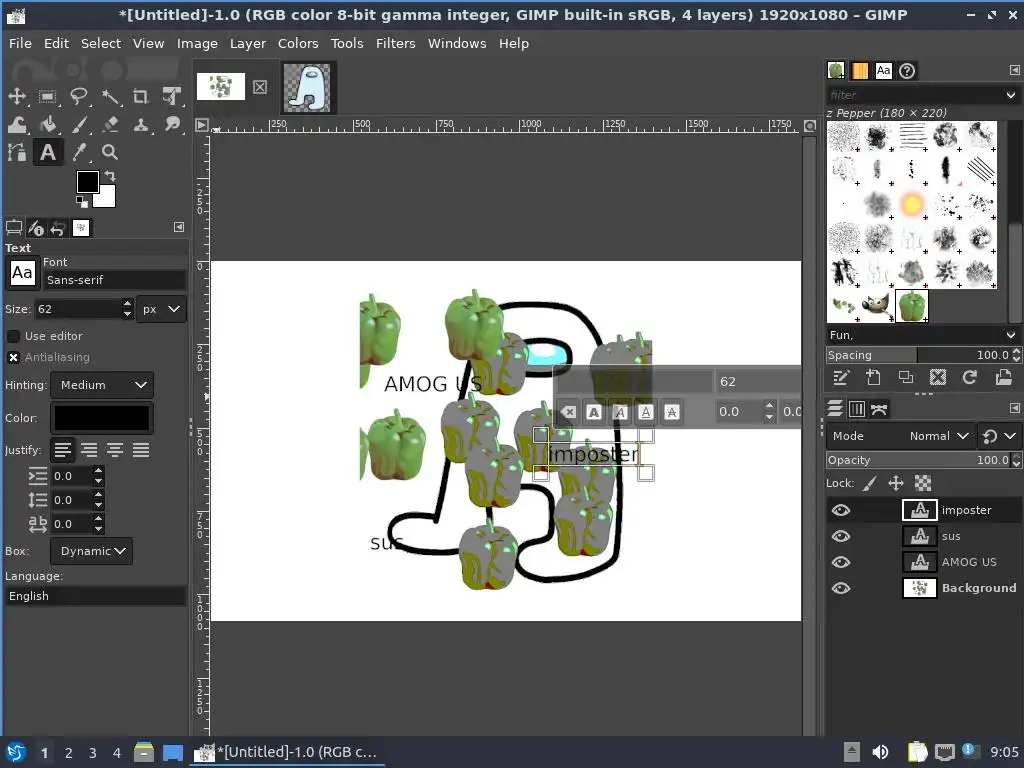Delete the selected brush
This screenshot has width=1024, height=768.
point(938,377)
